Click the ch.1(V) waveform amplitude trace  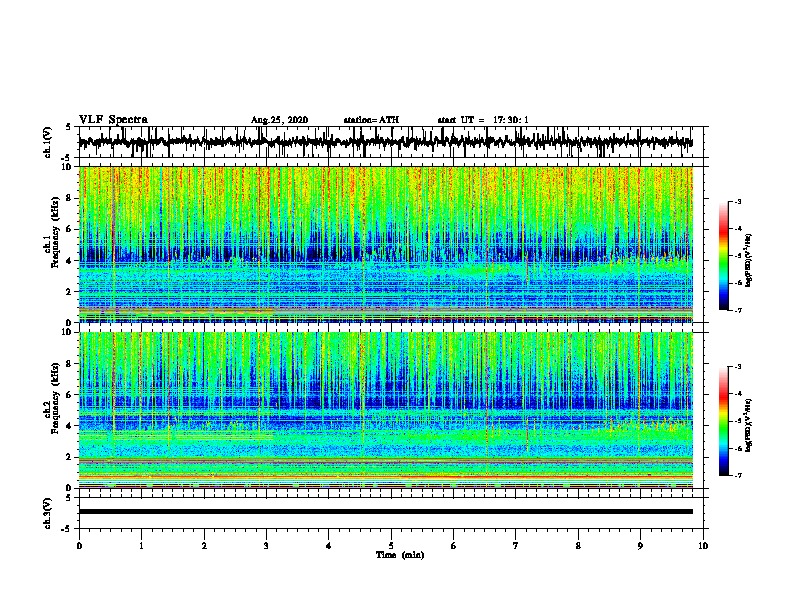(x=385, y=142)
